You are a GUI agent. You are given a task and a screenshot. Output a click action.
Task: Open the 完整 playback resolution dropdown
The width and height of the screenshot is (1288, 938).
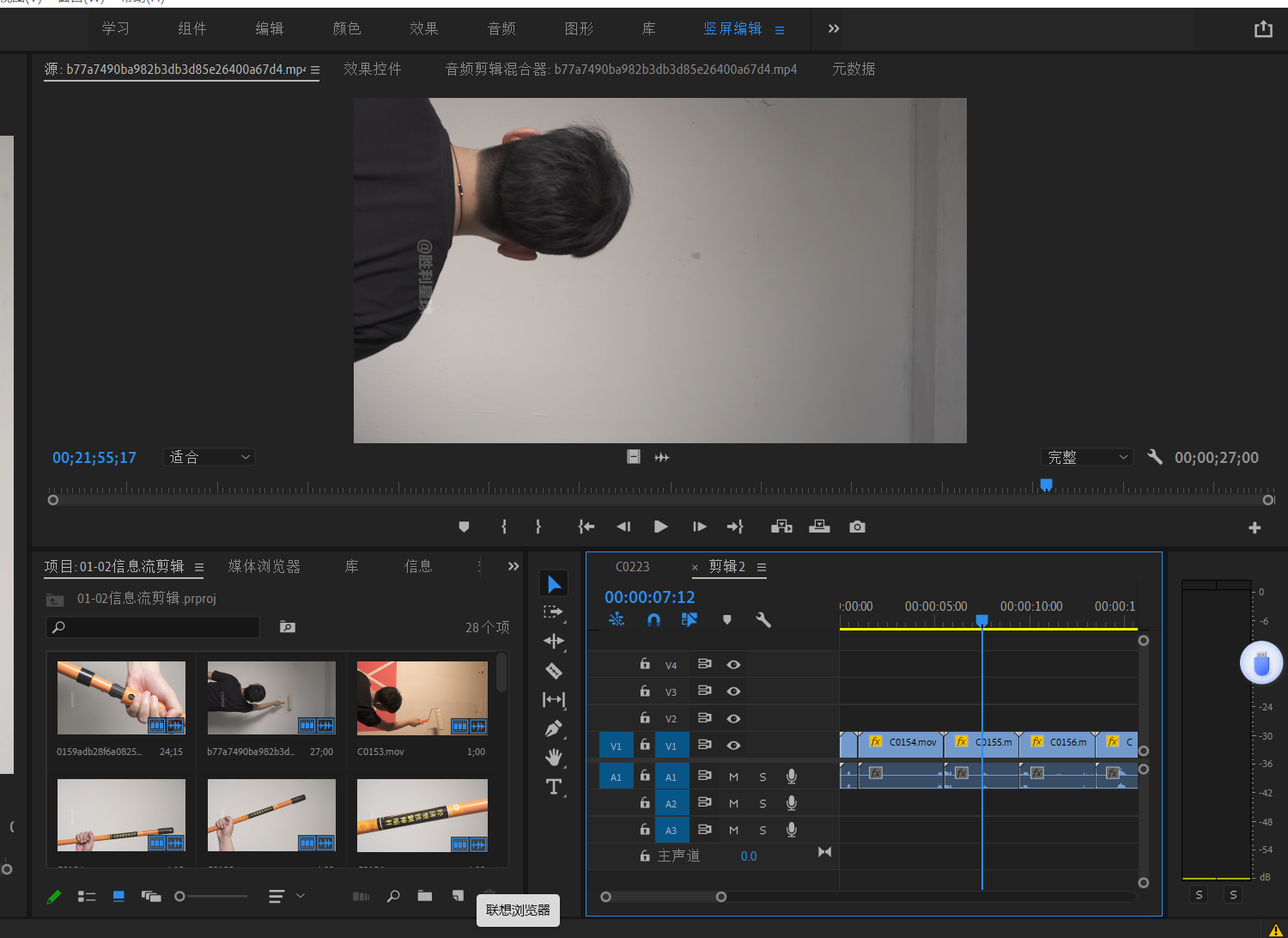pos(1086,458)
